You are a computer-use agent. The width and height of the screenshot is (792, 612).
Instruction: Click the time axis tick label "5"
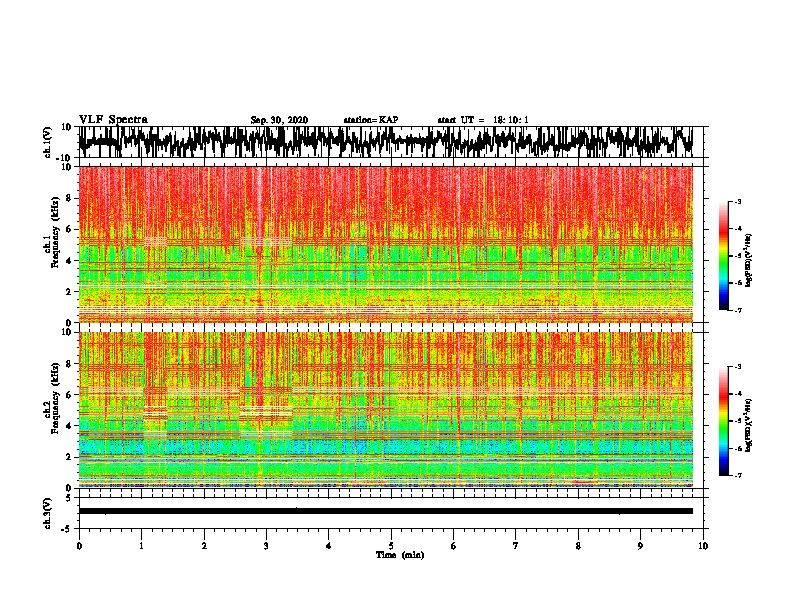[x=391, y=546]
